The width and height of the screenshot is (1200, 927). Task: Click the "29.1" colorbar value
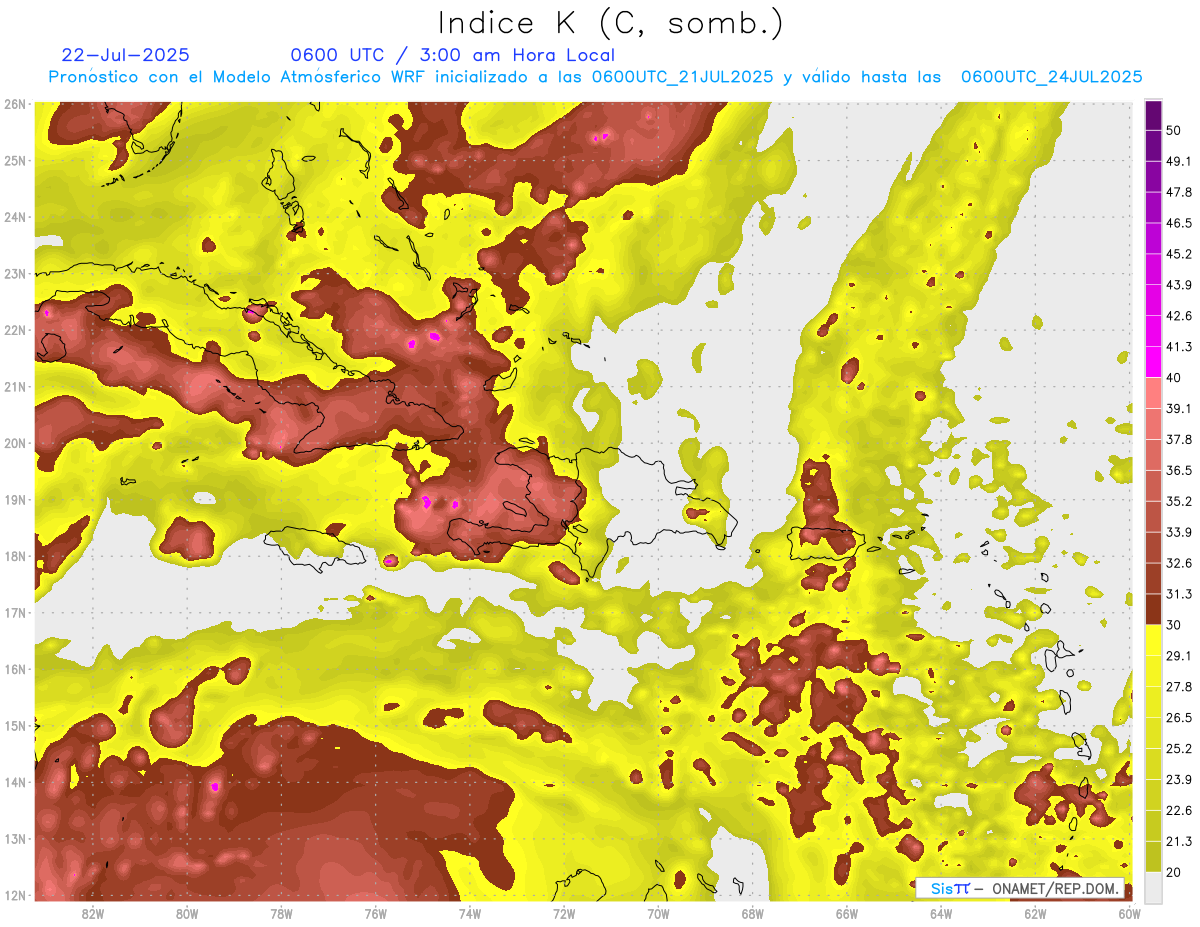(x=1179, y=655)
